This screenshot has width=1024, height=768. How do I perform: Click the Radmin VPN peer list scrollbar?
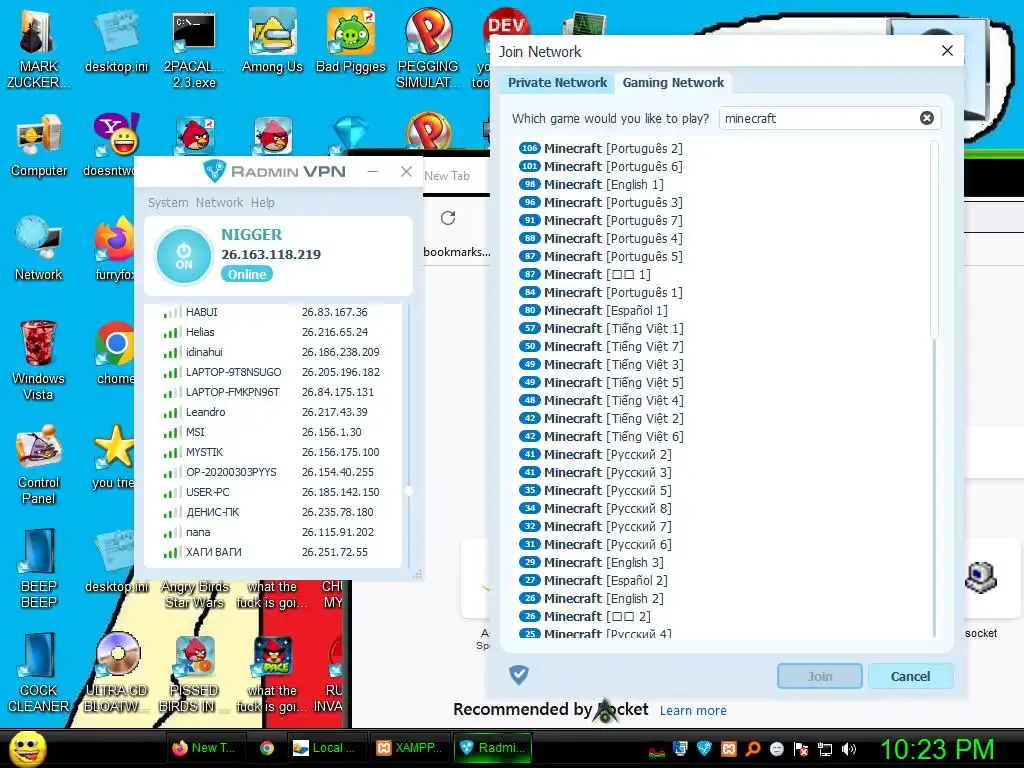(x=409, y=490)
